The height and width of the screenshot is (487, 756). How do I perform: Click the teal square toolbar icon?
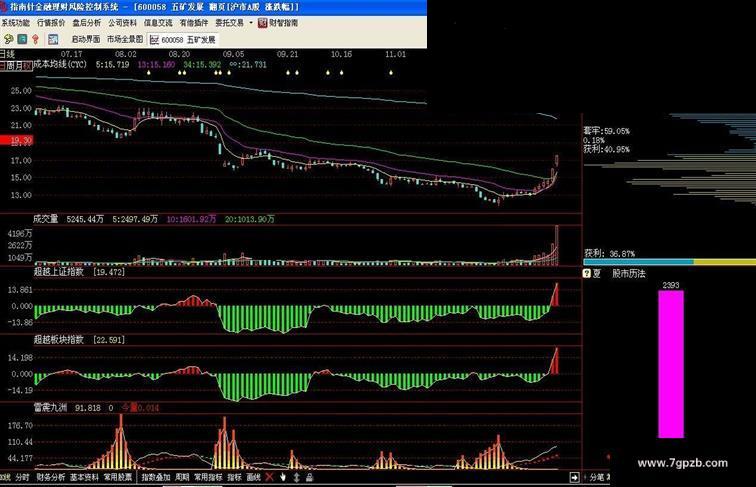point(22,39)
